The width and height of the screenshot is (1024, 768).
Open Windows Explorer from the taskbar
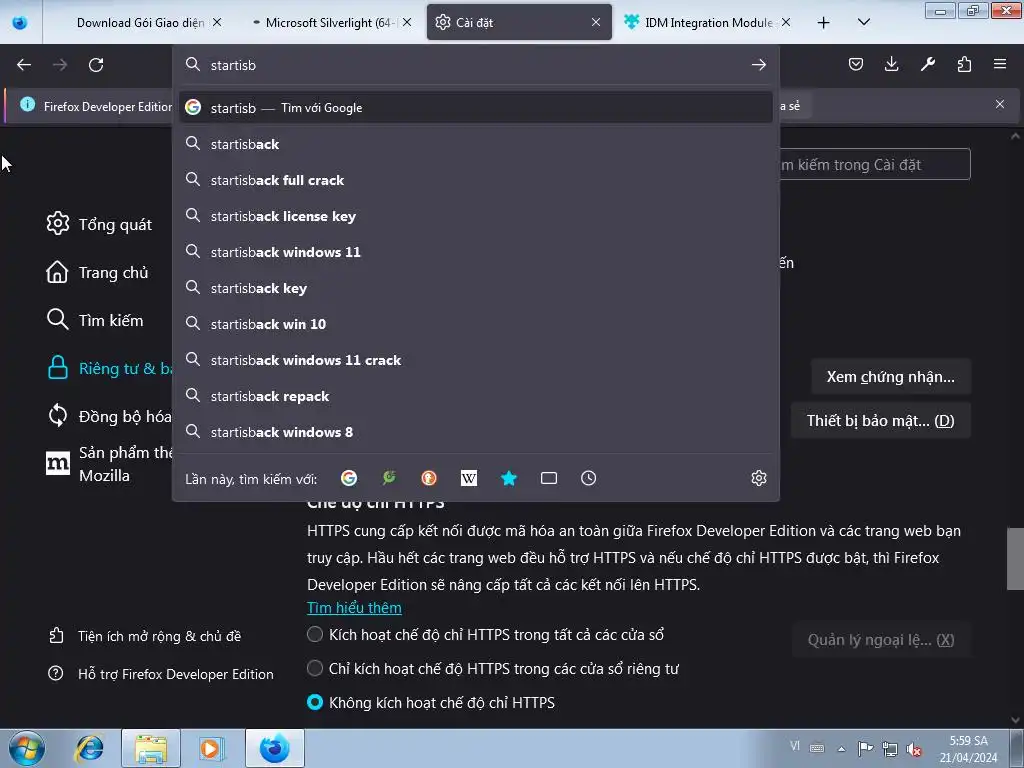[151, 748]
